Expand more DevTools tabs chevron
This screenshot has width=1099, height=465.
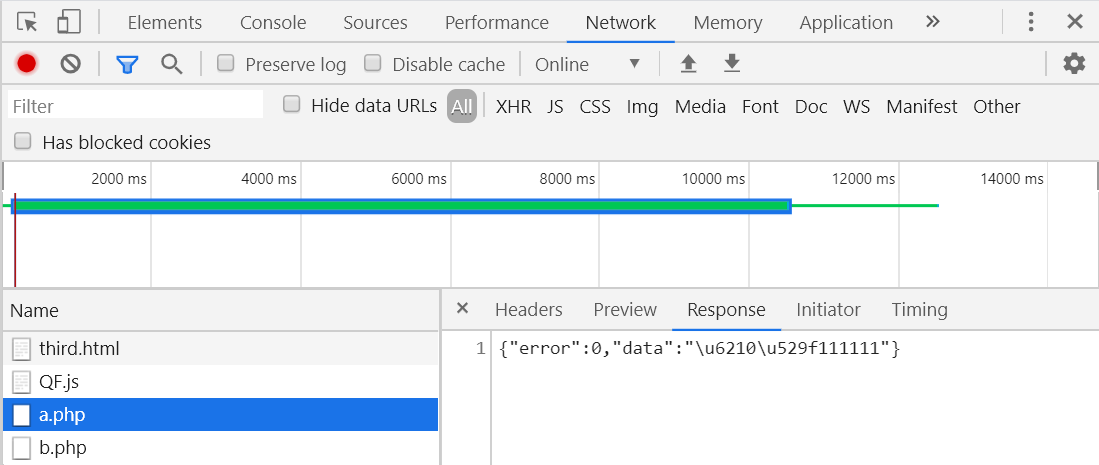pos(932,22)
